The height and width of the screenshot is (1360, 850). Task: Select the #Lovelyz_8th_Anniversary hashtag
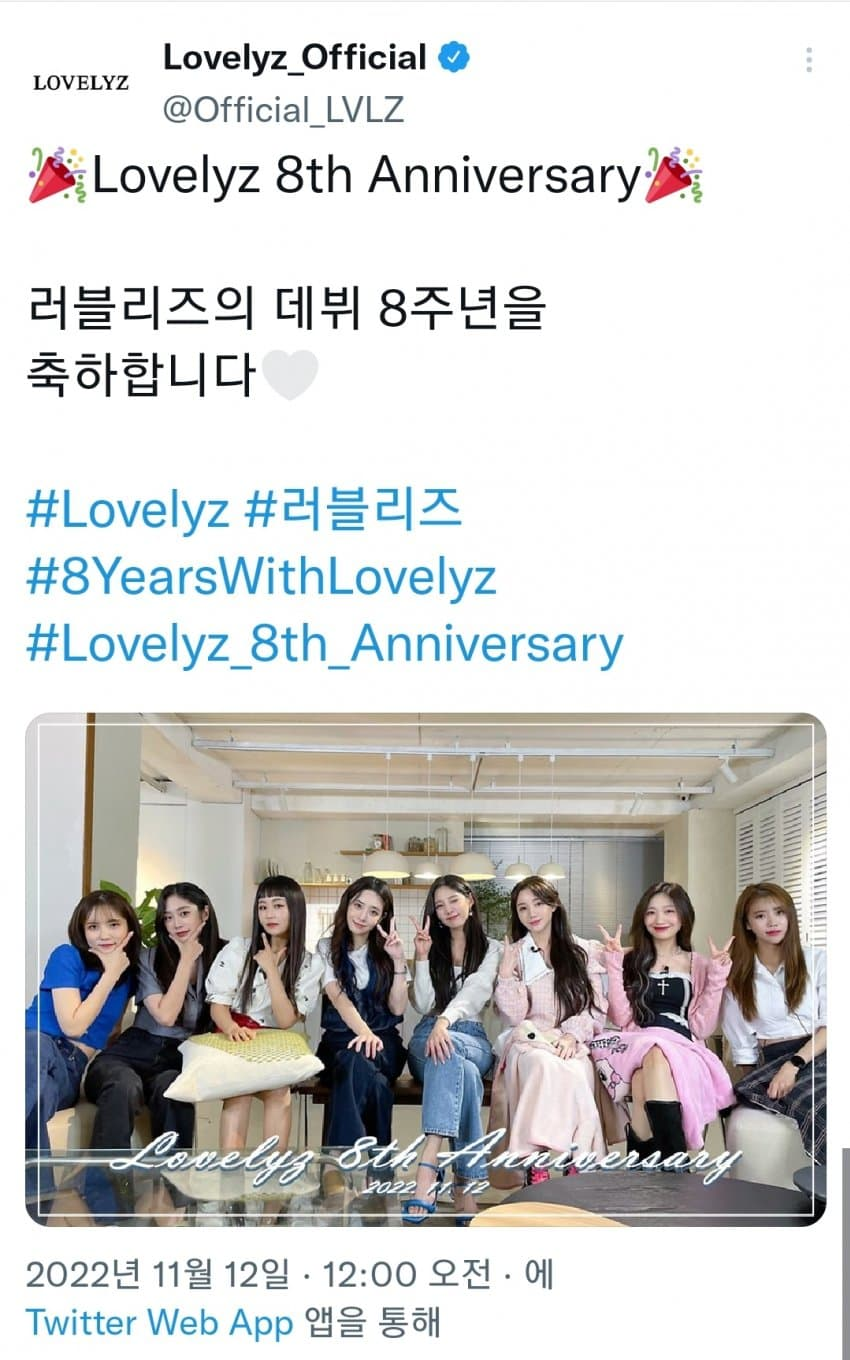[x=325, y=645]
